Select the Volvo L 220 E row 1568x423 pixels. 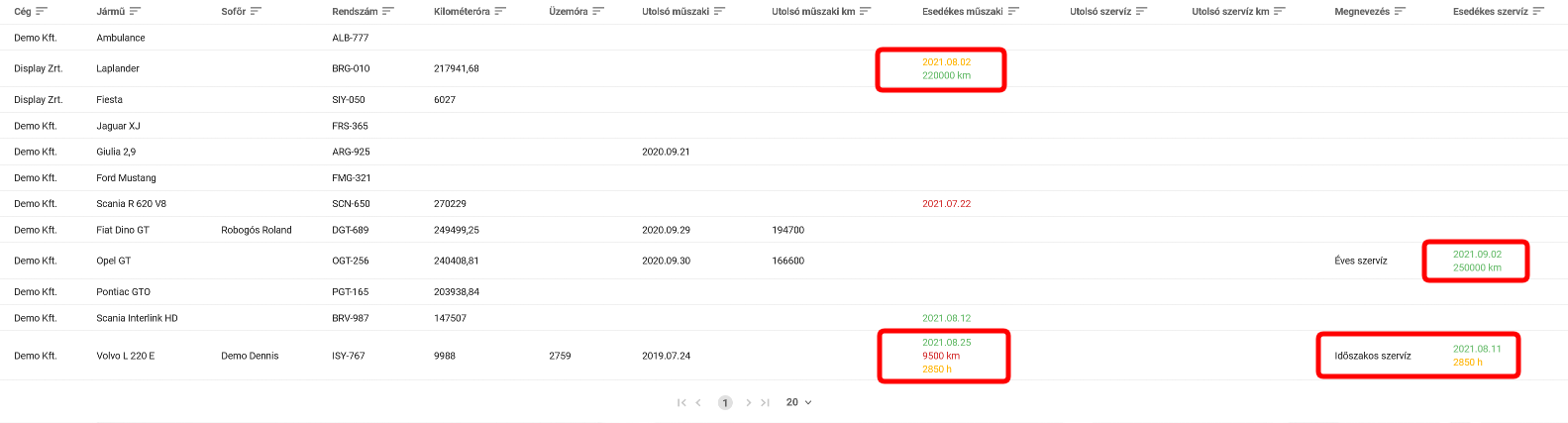(x=126, y=356)
